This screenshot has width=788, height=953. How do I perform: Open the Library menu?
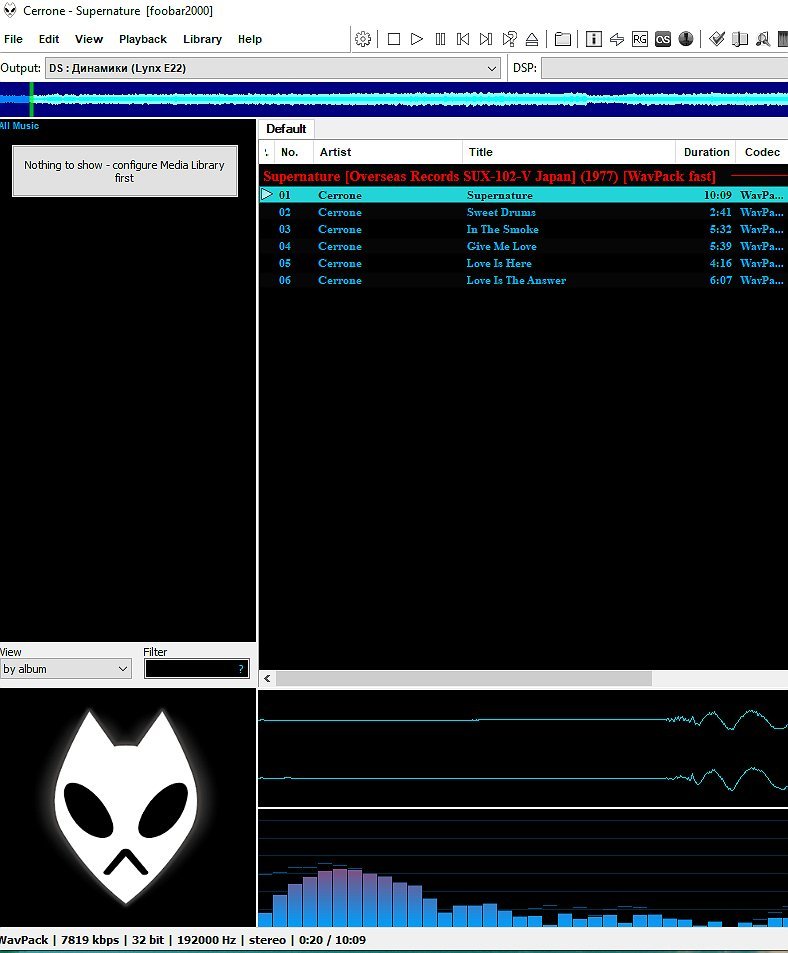[x=202, y=39]
